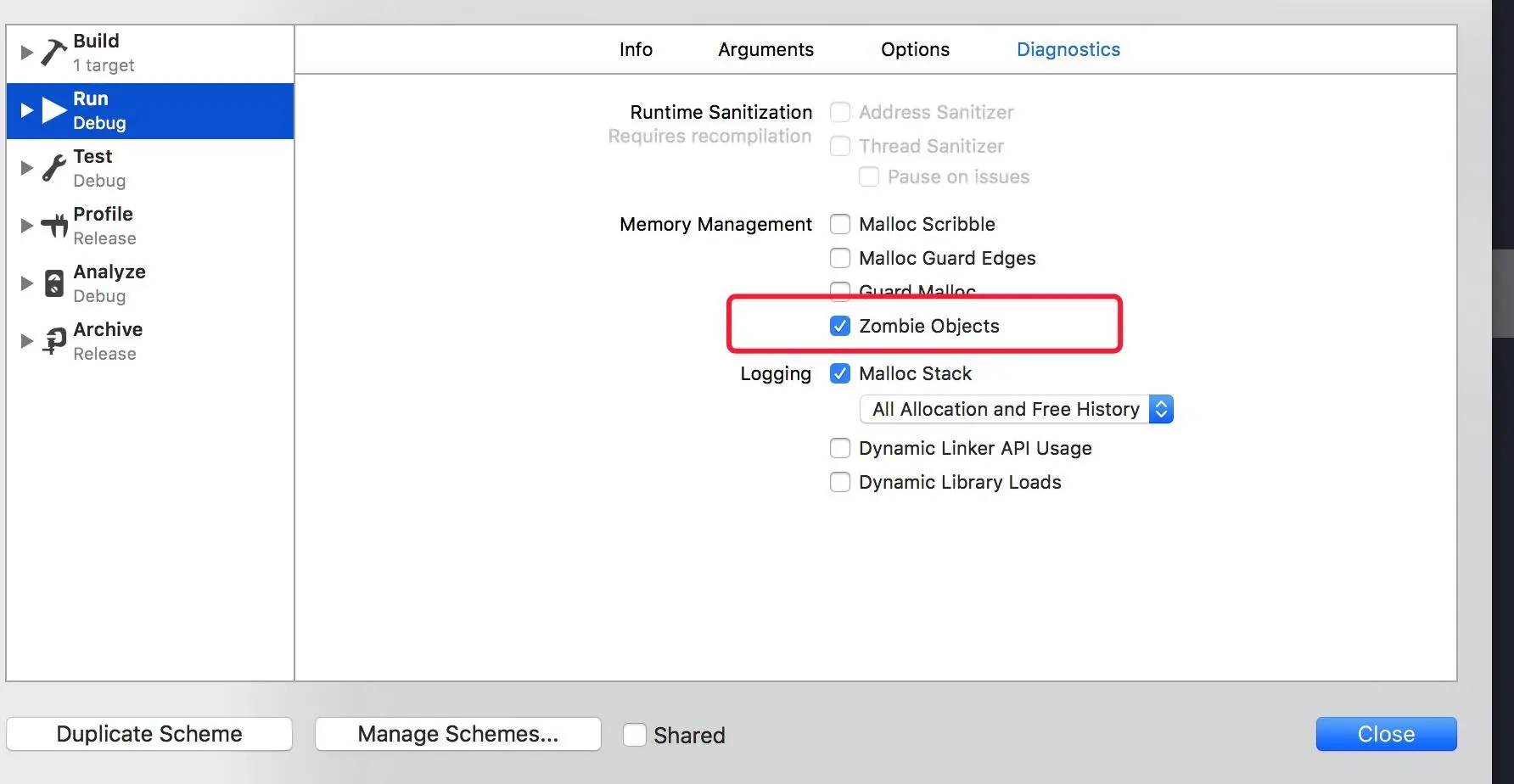Open the Options tab
This screenshot has width=1514, height=784.
(x=915, y=49)
